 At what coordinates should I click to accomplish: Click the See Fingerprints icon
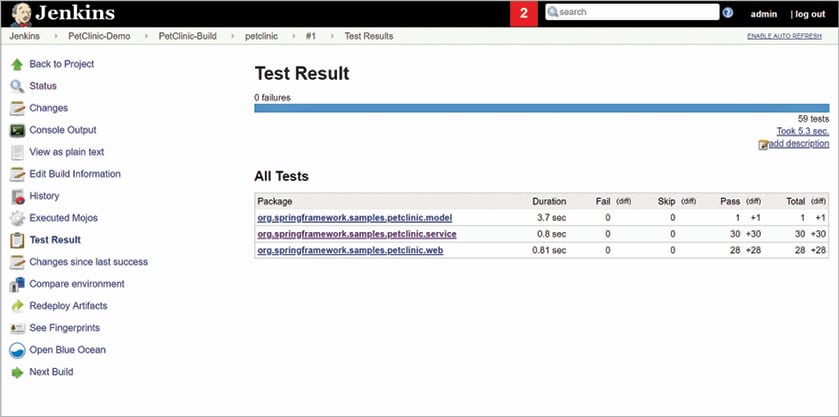pyautogui.click(x=17, y=328)
